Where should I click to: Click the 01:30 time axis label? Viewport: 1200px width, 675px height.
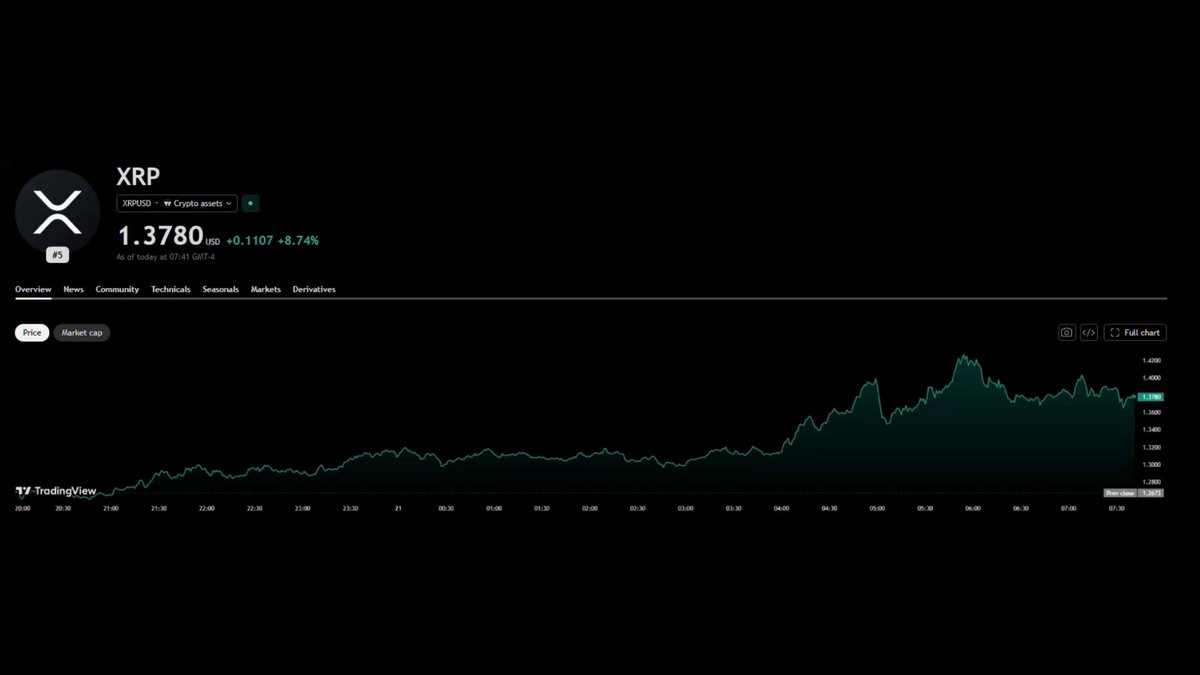click(x=542, y=508)
